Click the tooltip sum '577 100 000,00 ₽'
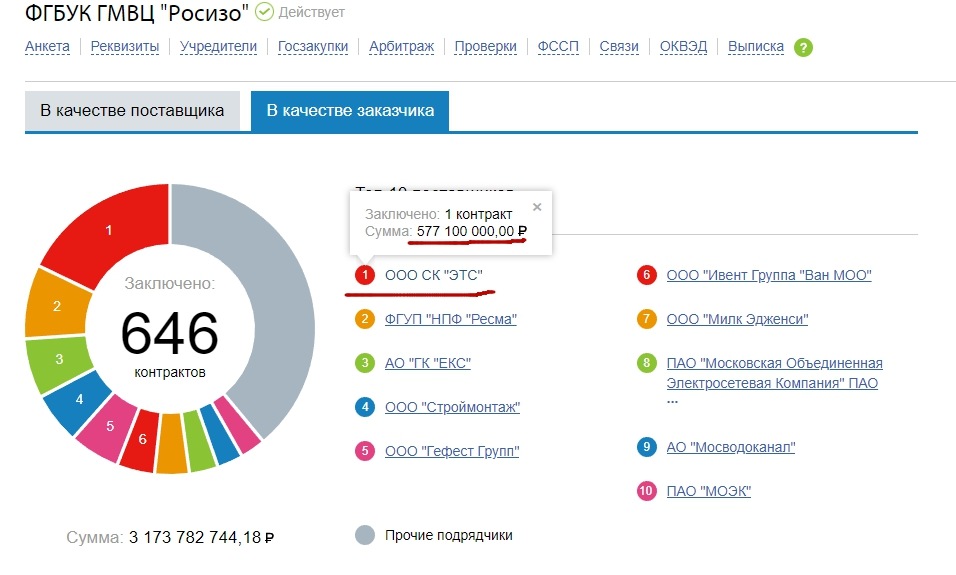This screenshot has width=956, height=575. click(x=472, y=231)
